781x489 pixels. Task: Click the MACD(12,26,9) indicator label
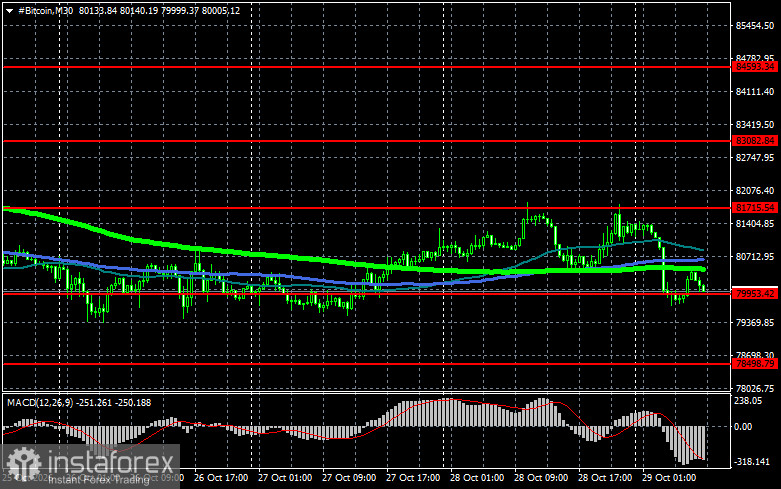(x=39, y=402)
